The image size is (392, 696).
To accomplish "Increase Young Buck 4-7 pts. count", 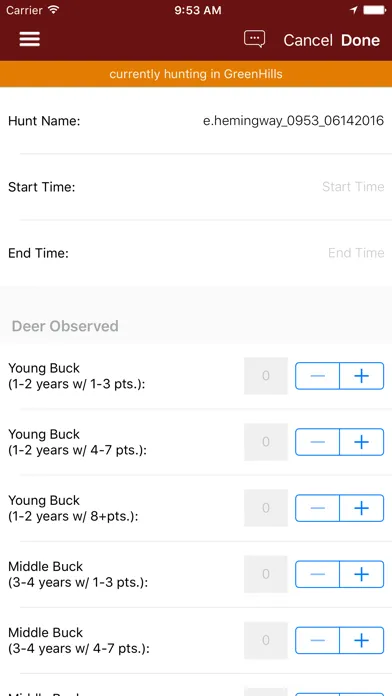I will tap(361, 442).
